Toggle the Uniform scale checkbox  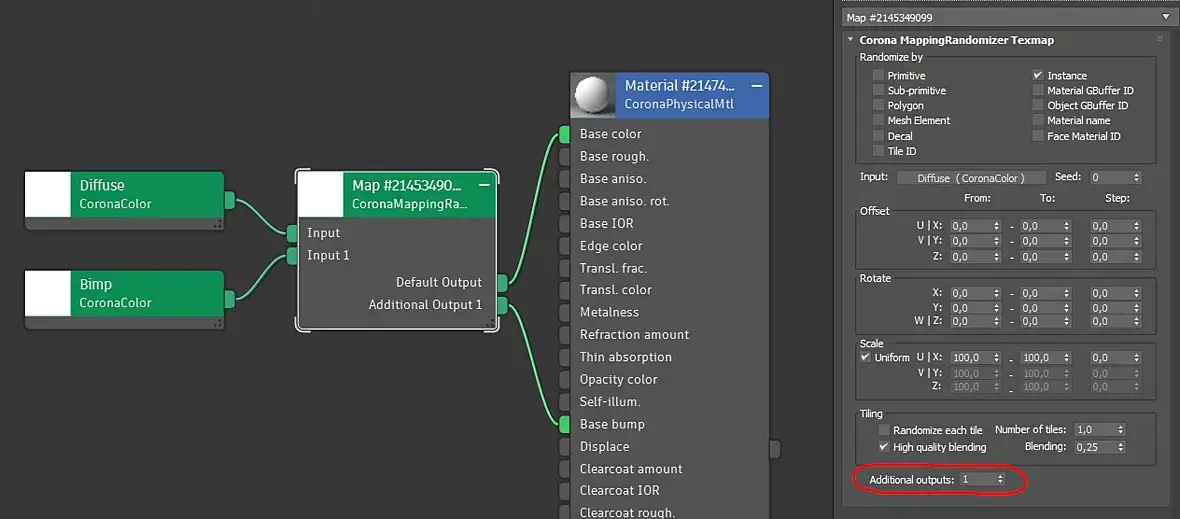pos(865,357)
